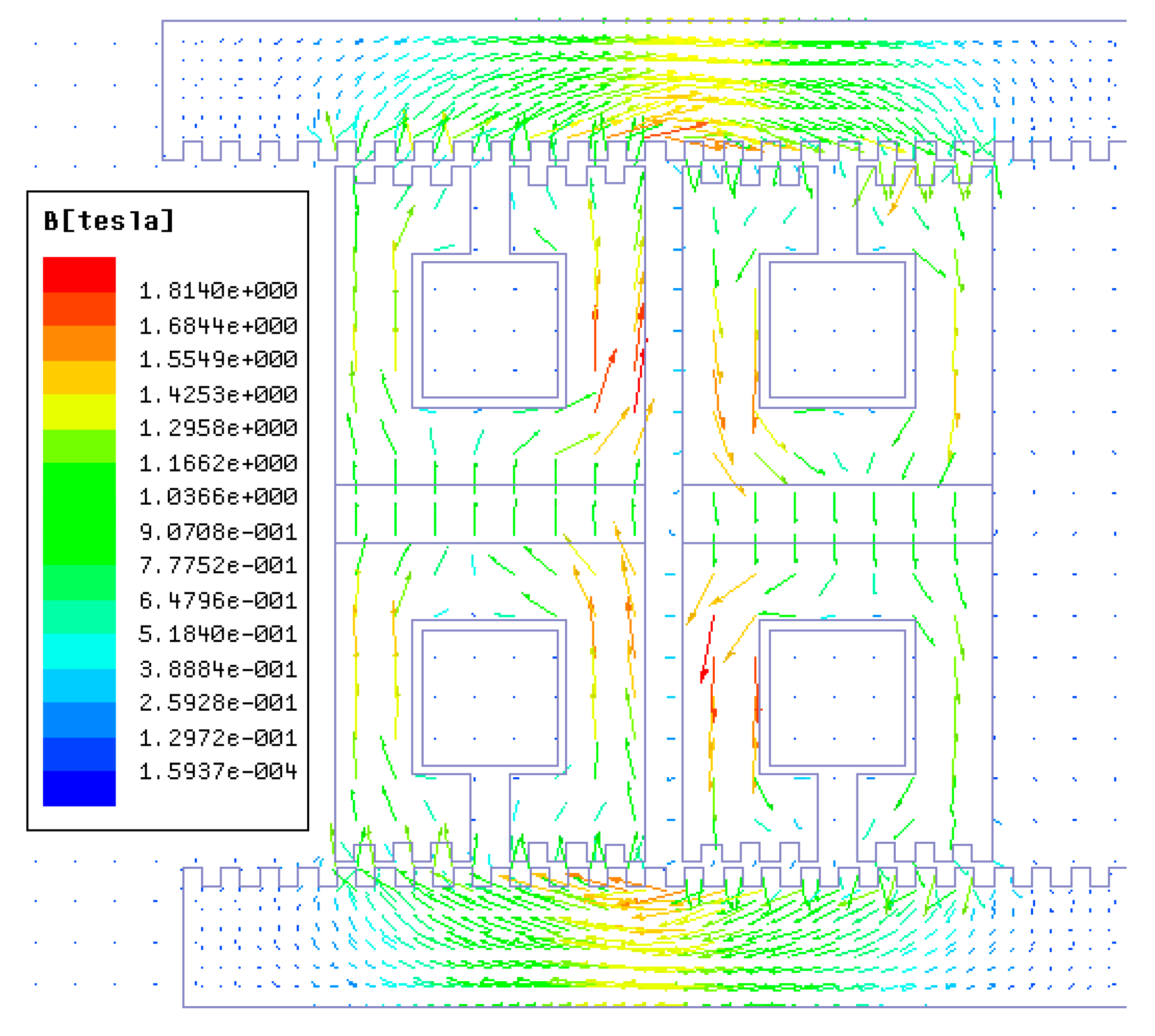Click inside the lower-left coil square

(x=490, y=698)
